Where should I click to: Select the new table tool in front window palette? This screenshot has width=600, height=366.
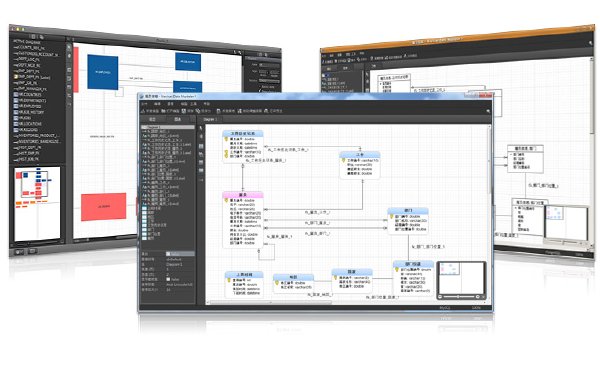click(x=201, y=146)
